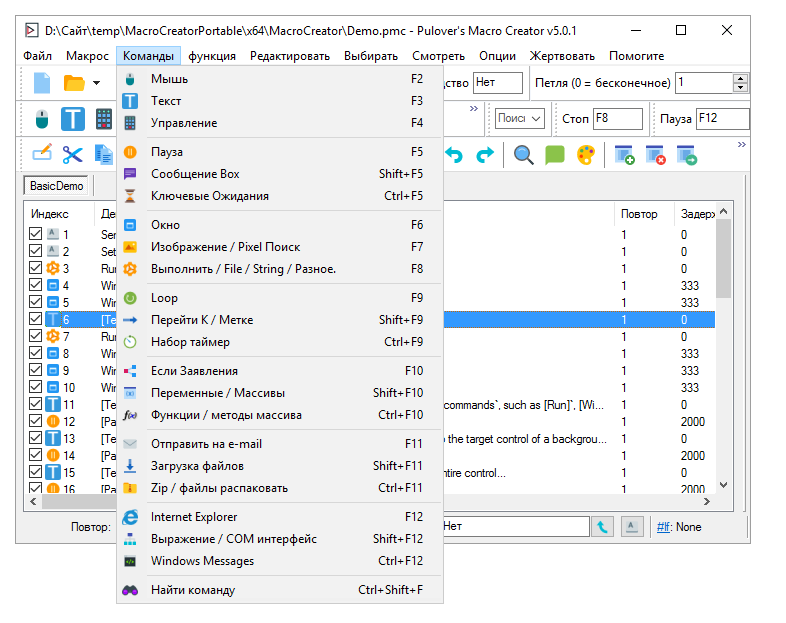Toggle row 12 checkbox
Screen dimensions: 786x623
coord(36,421)
